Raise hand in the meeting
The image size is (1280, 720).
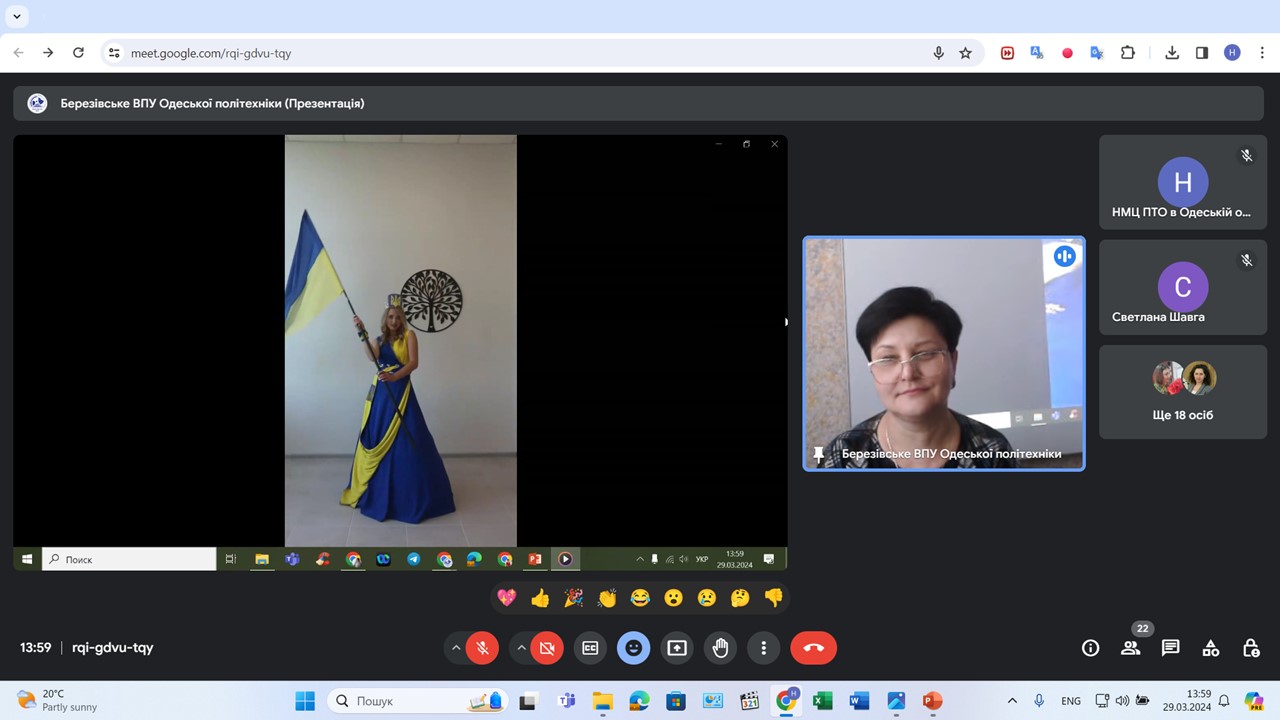[x=720, y=648]
